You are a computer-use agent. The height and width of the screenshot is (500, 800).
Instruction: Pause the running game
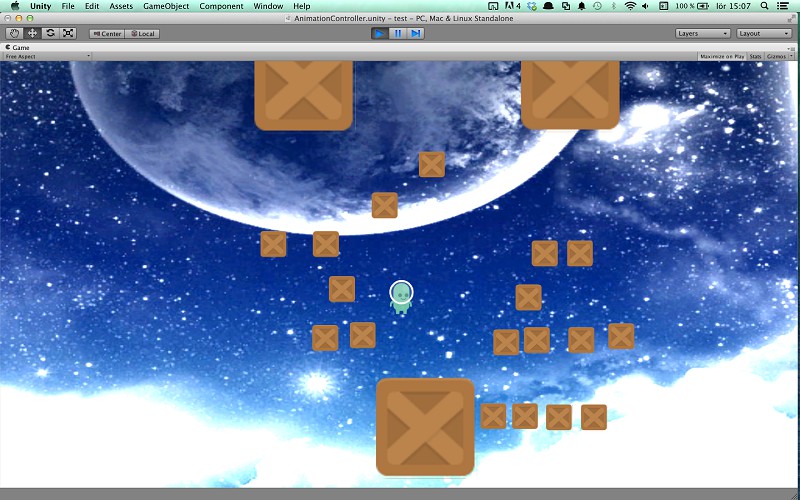398,33
